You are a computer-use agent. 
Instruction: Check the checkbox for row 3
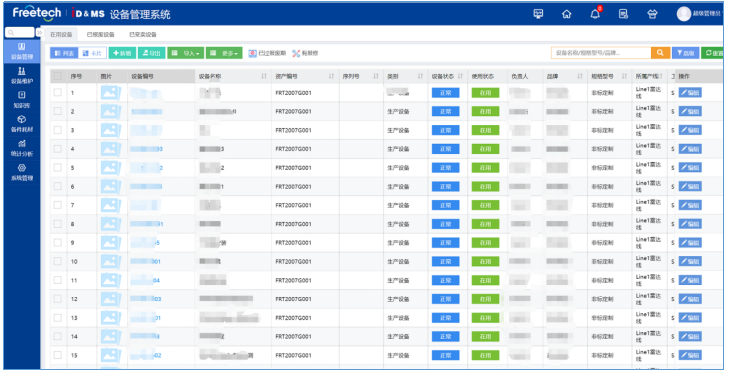(57, 130)
